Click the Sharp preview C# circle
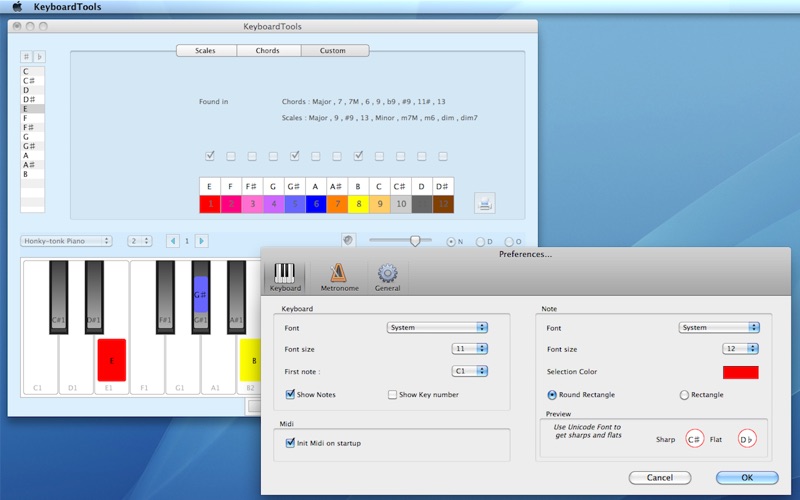The width and height of the screenshot is (800, 500). point(694,439)
